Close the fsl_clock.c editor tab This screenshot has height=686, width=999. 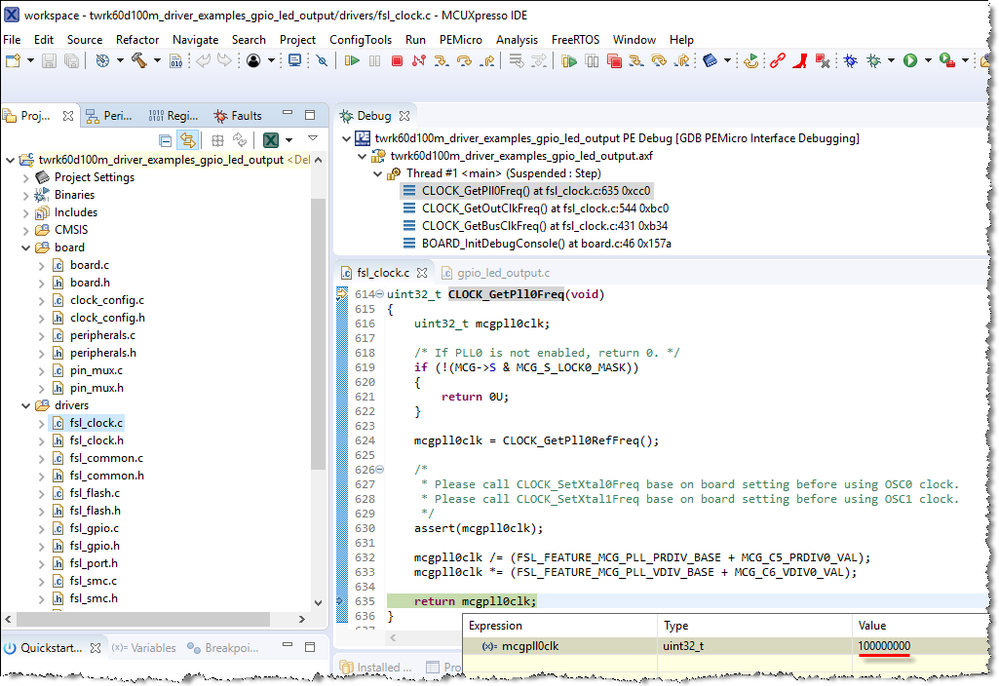422,273
